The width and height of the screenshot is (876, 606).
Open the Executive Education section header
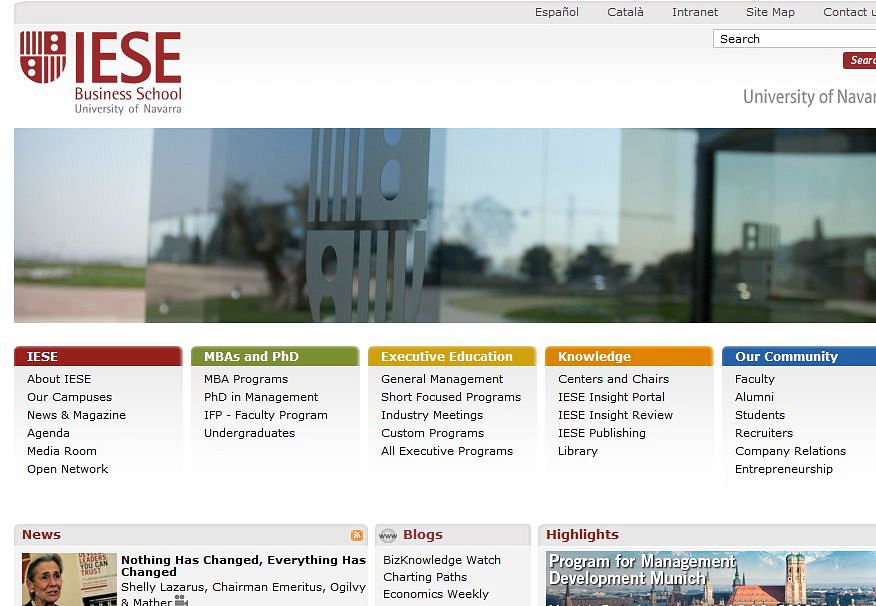pyautogui.click(x=452, y=356)
